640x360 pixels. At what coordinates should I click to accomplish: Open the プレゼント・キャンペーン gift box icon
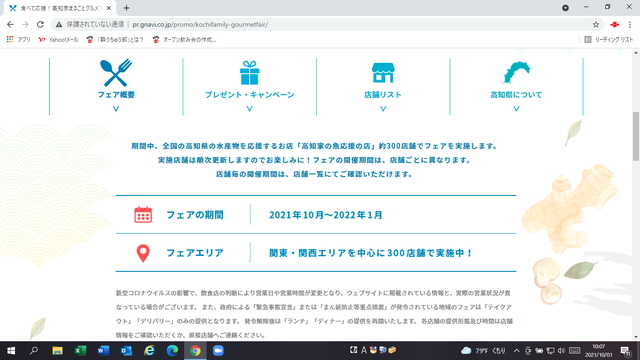(x=249, y=73)
